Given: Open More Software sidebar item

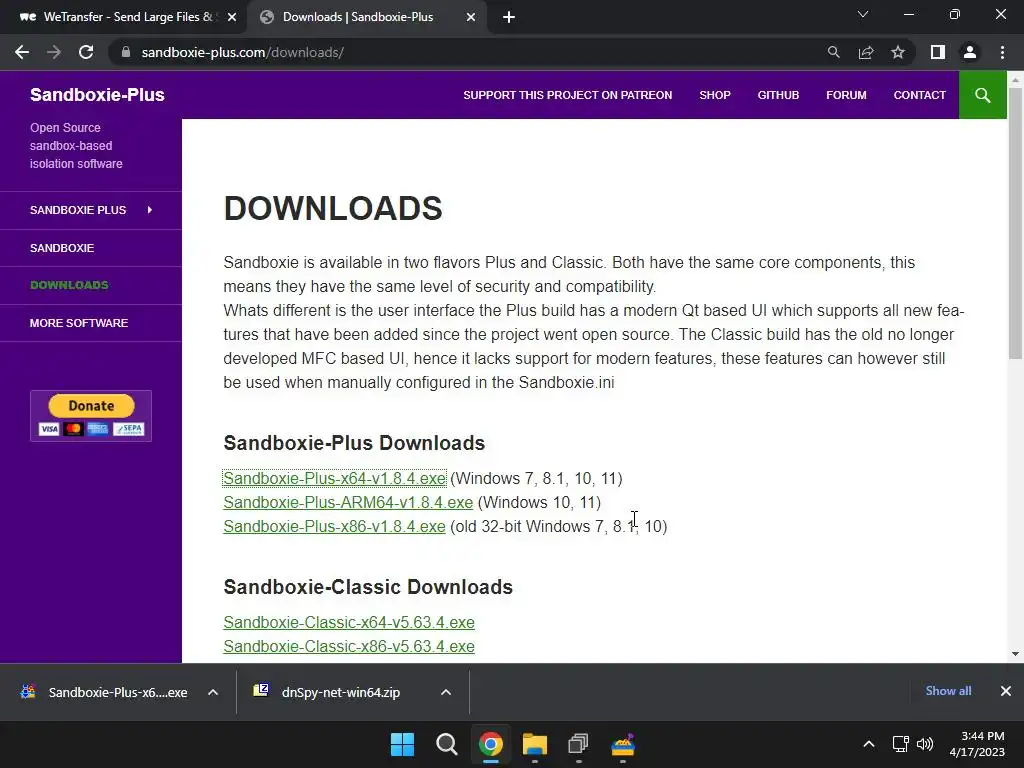Looking at the screenshot, I should 78,323.
